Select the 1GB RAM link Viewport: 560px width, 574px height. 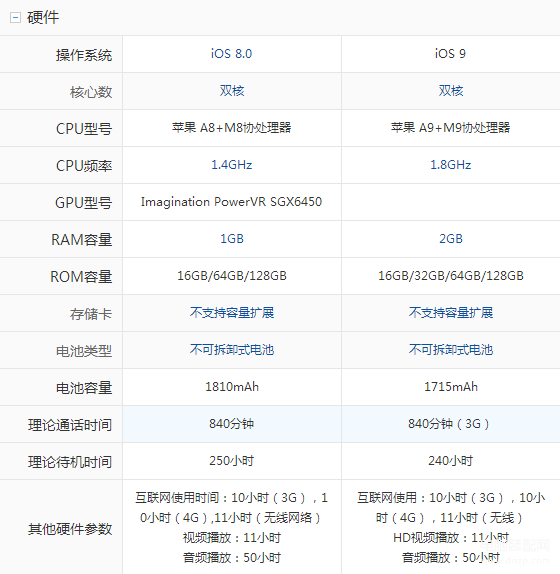232,239
